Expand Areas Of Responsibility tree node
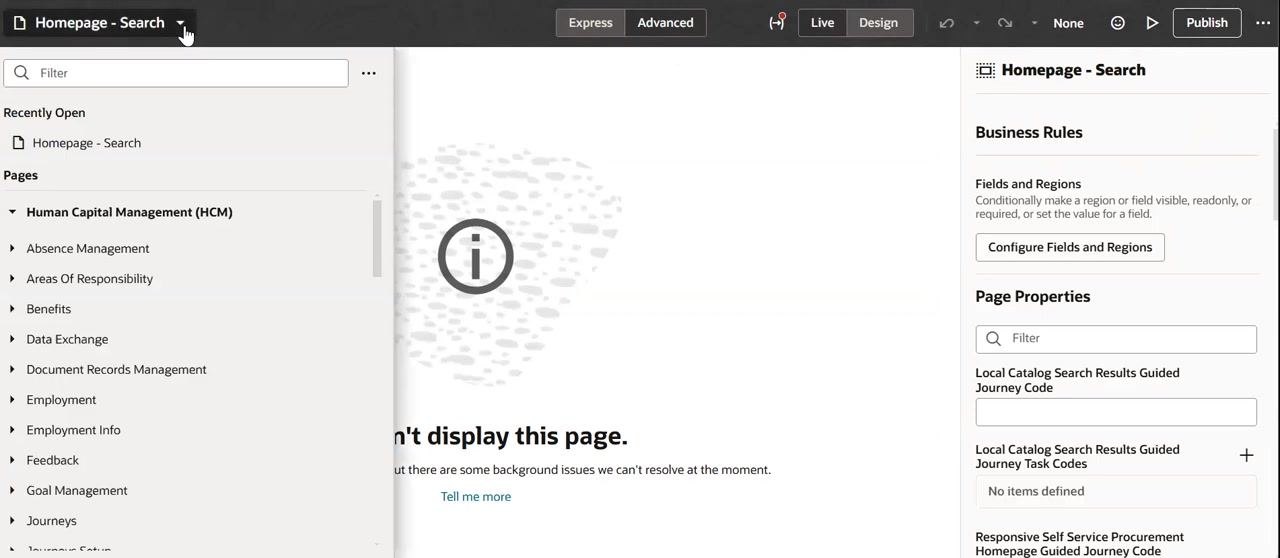 point(12,278)
